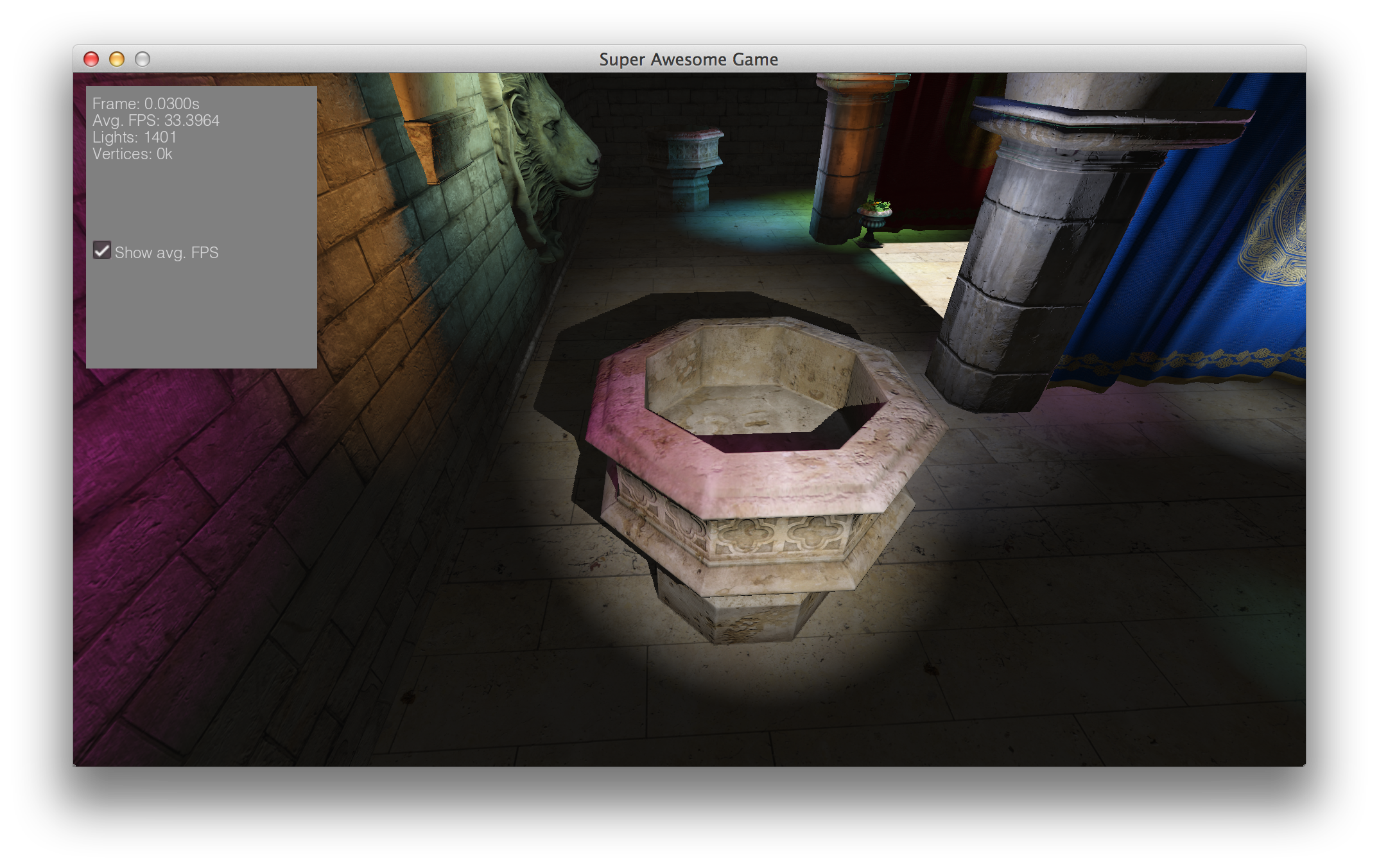Click the Avg. FPS value line
The width and height of the screenshot is (1379, 868).
tap(156, 120)
